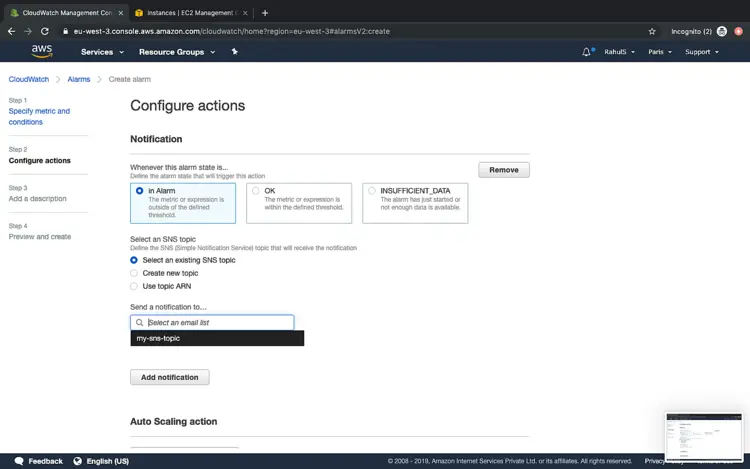
Task: Click Add a description step label
Action: click(37, 198)
